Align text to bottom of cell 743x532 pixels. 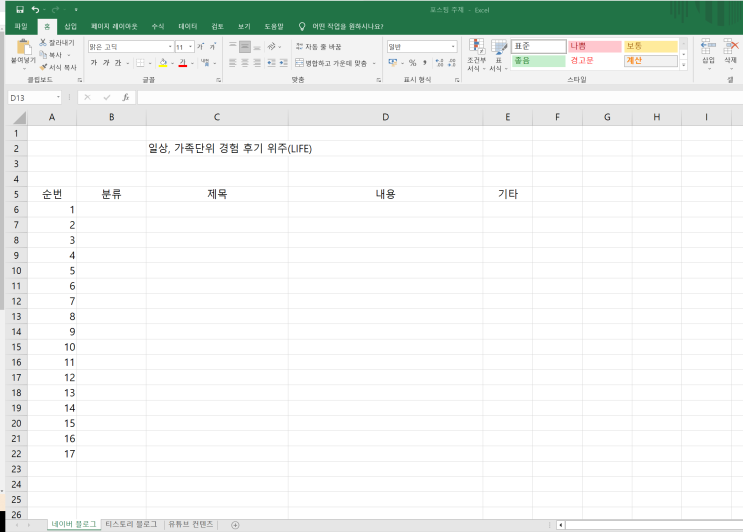click(257, 46)
